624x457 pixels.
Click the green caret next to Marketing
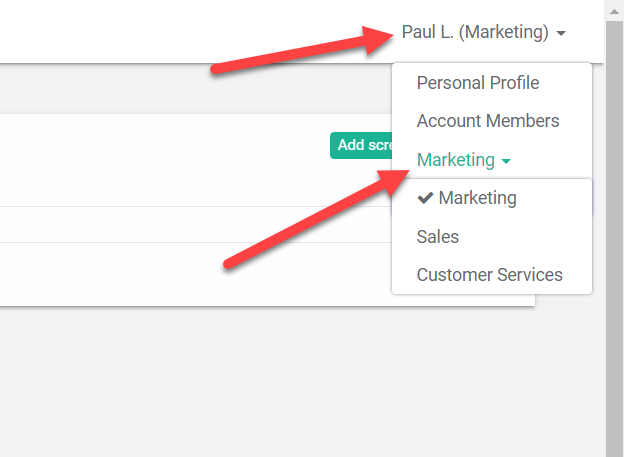(x=506, y=161)
